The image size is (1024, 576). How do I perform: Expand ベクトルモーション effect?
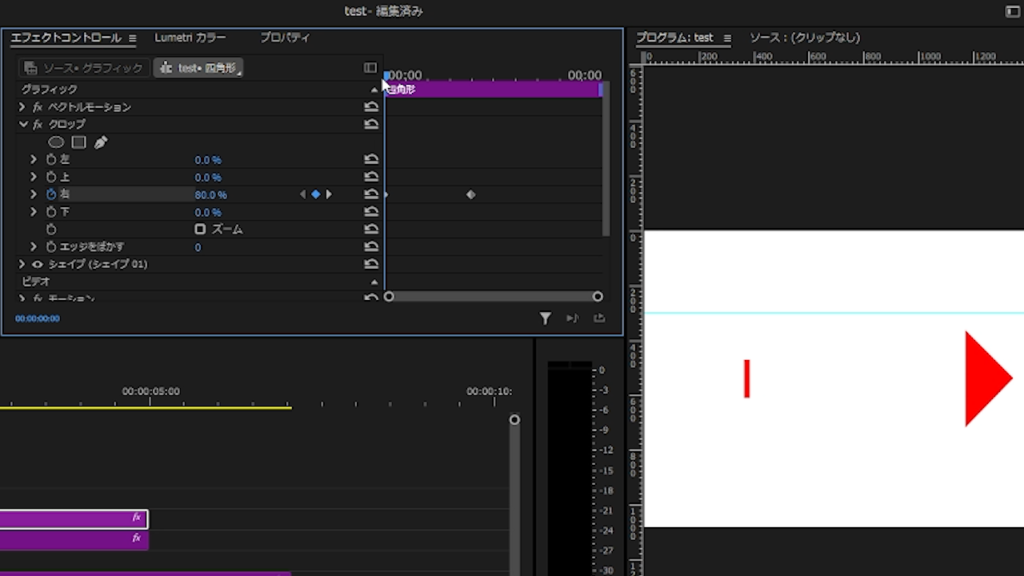click(x=22, y=106)
